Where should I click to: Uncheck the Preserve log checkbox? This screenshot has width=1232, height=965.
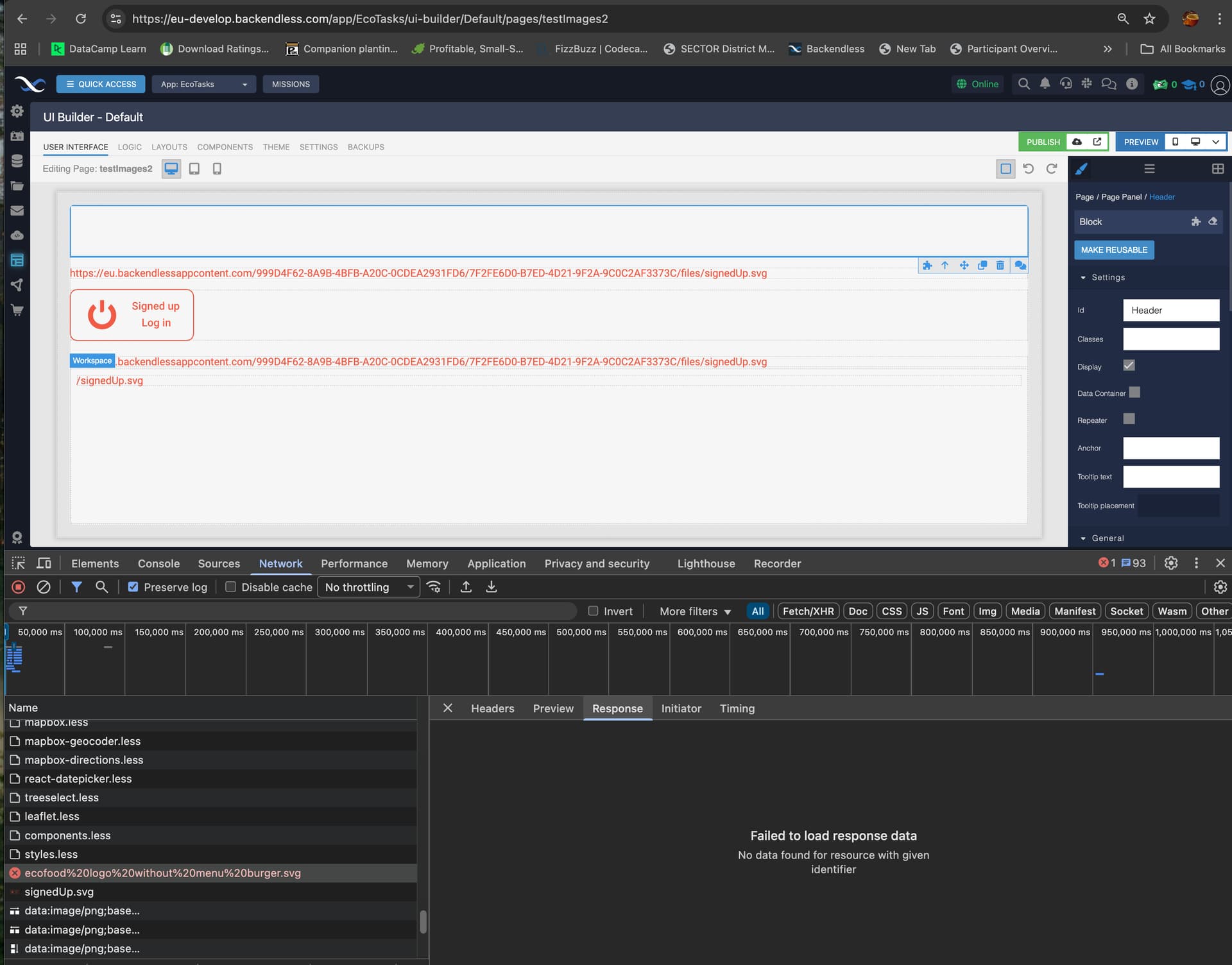133,587
